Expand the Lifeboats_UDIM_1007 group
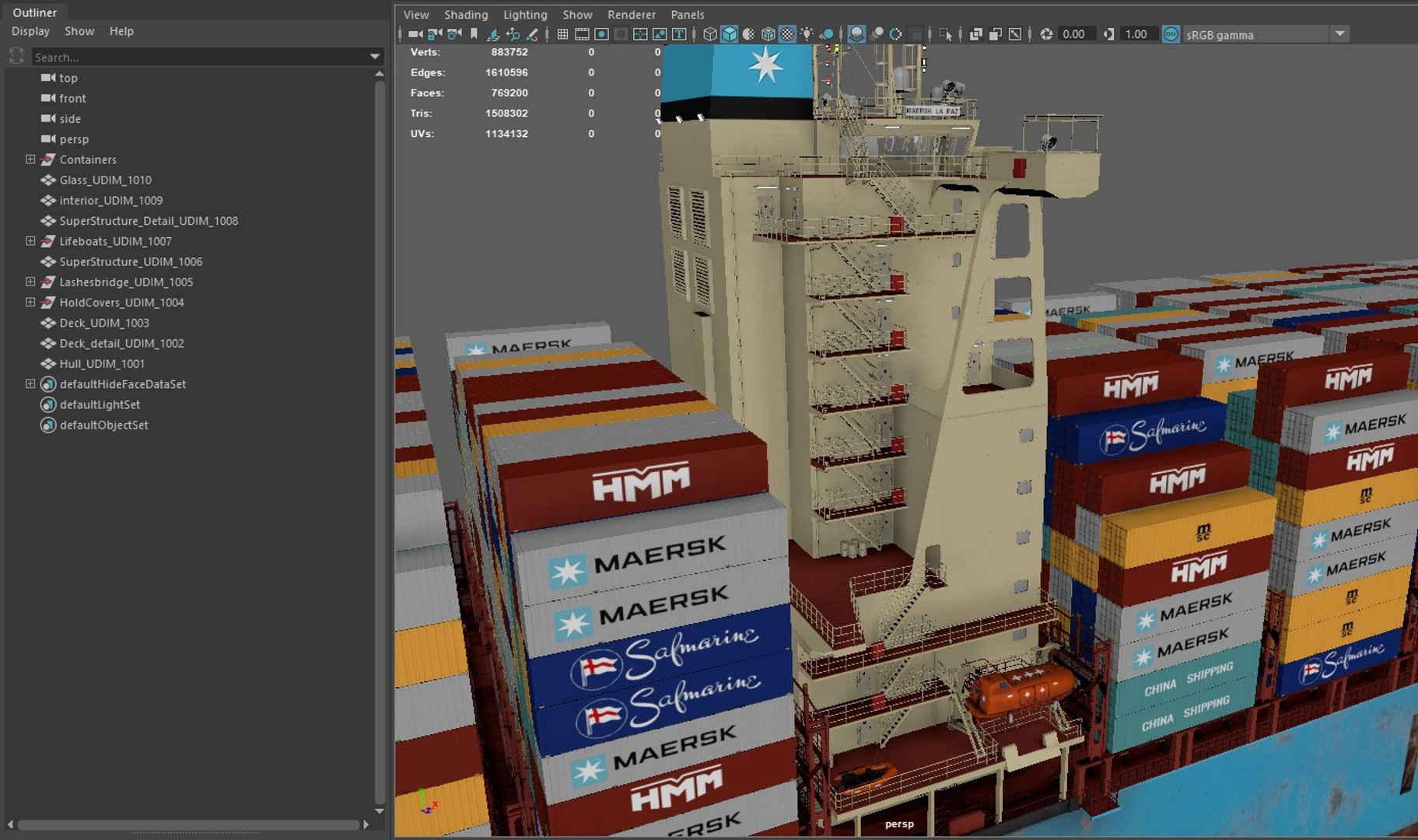Screen dimensions: 1418x840 point(30,241)
